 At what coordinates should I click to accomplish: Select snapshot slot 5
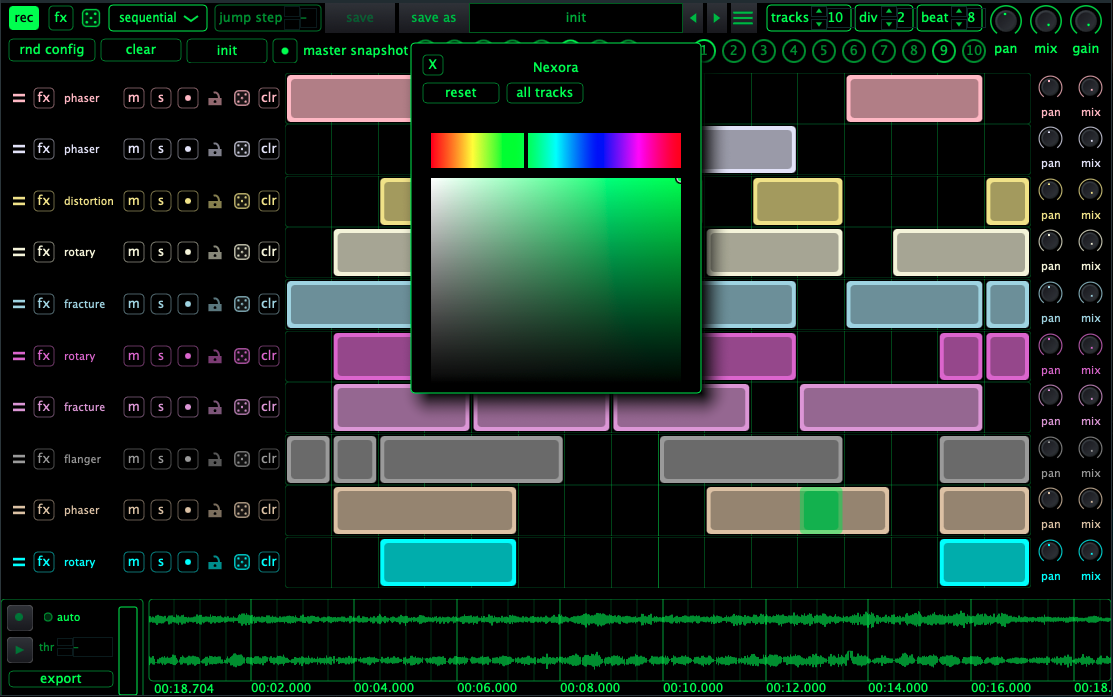(823, 49)
